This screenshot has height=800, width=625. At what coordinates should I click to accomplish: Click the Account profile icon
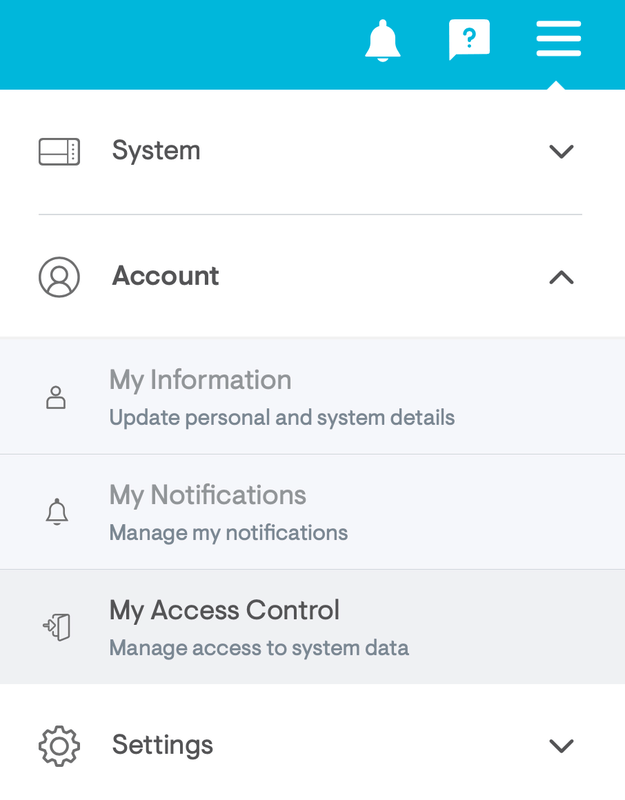[59, 277]
